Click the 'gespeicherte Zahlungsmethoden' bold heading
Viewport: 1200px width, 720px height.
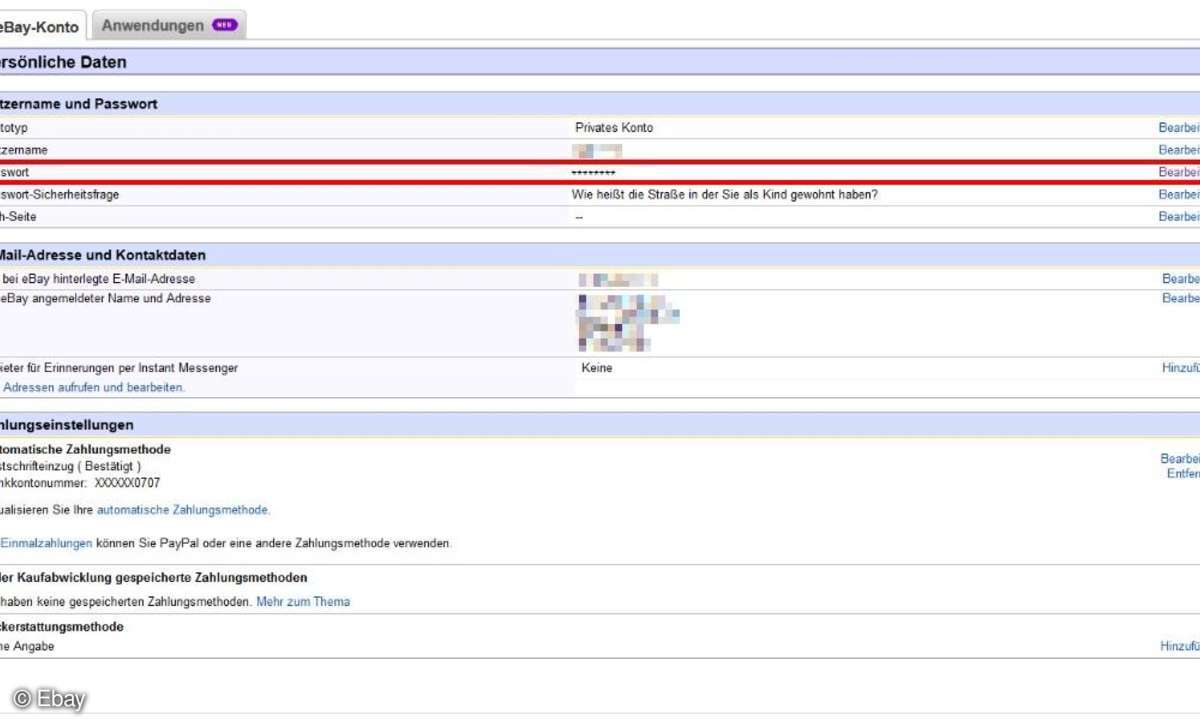[154, 578]
